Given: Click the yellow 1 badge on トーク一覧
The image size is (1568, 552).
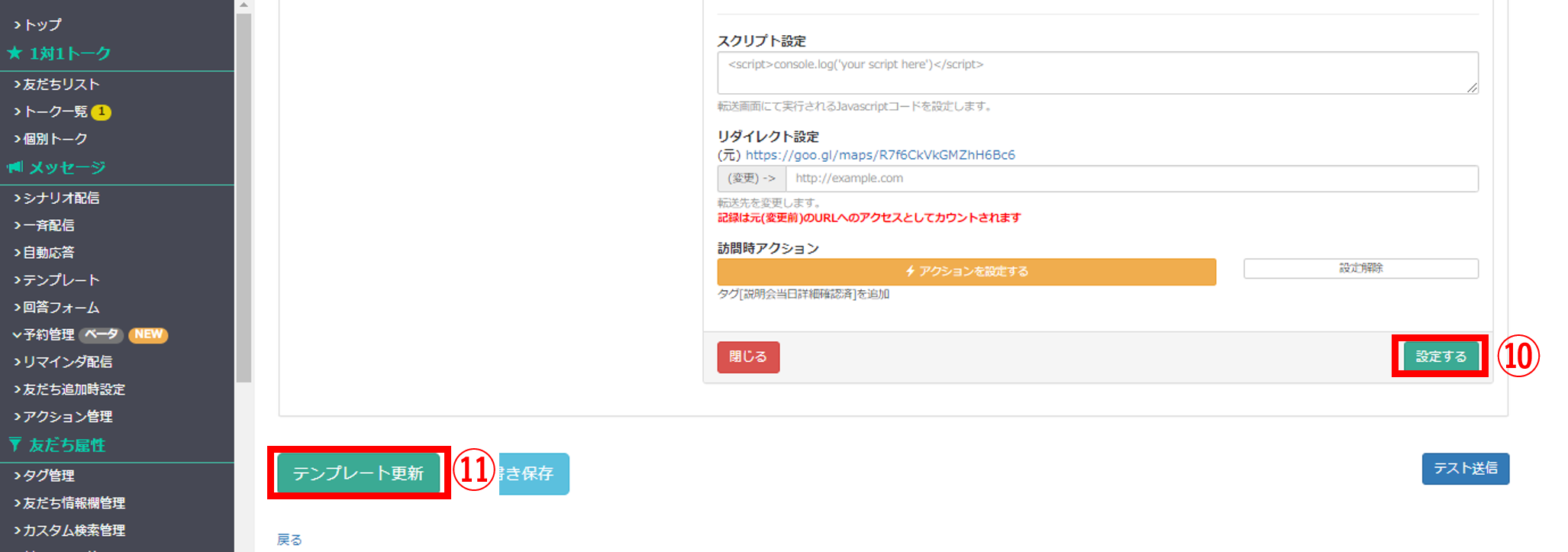Looking at the screenshot, I should click(x=102, y=112).
